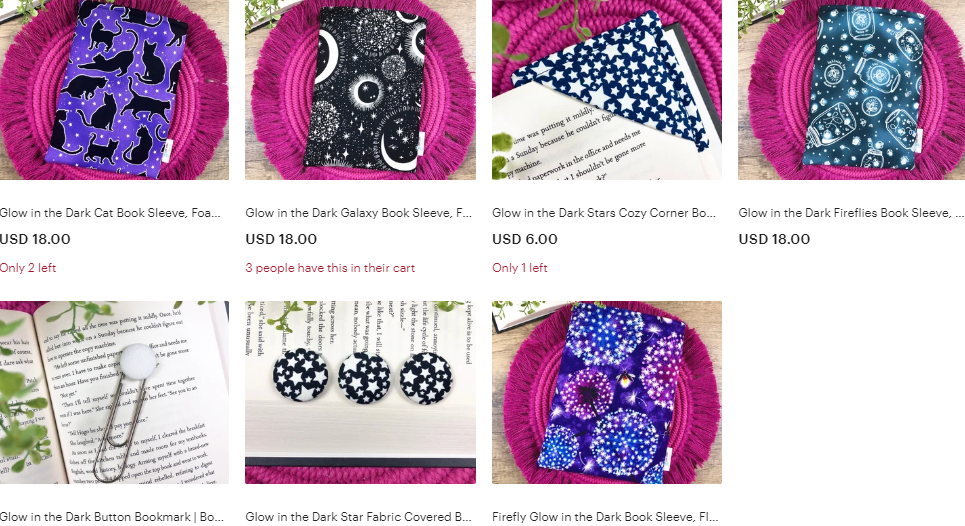Viewport: 965px width, 526px height.
Task: Click 'Glow in the Dark Stars Cozy Corner' title
Action: [x=604, y=213]
